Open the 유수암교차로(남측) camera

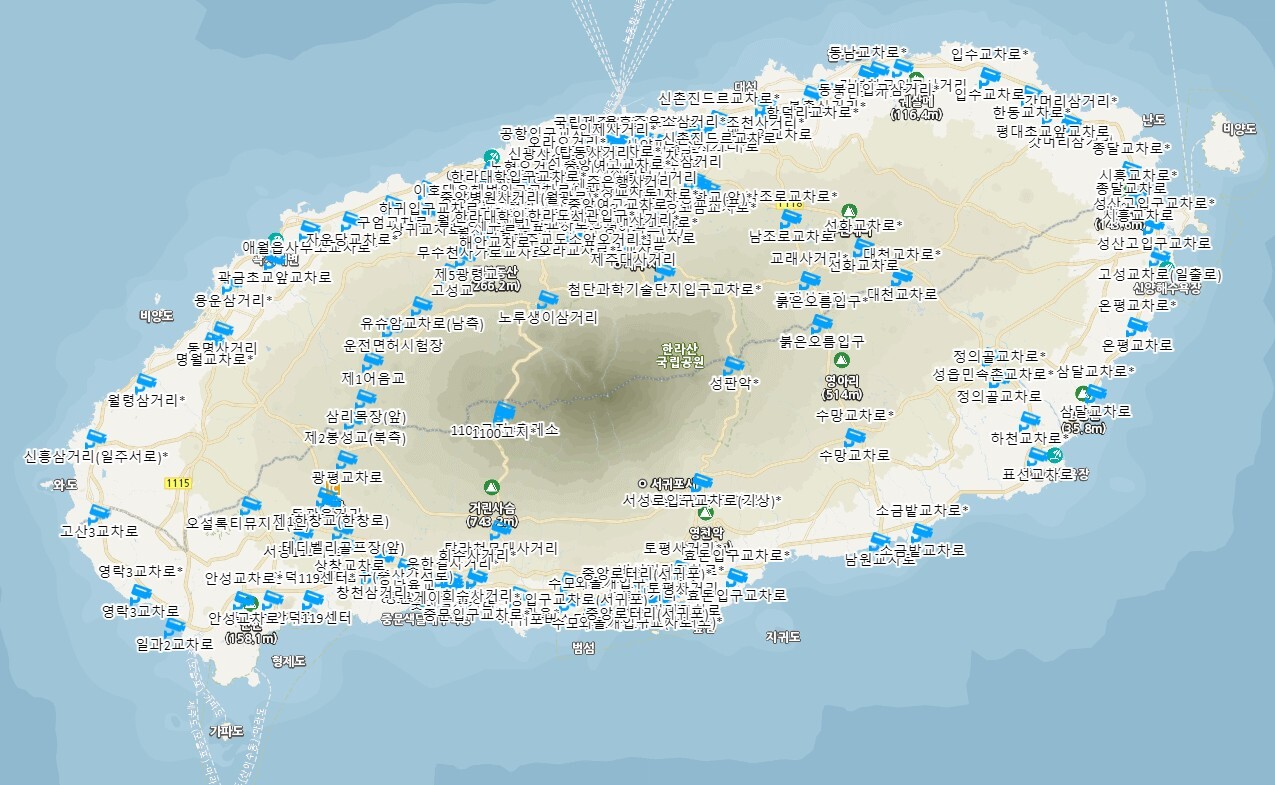pyautogui.click(x=420, y=306)
